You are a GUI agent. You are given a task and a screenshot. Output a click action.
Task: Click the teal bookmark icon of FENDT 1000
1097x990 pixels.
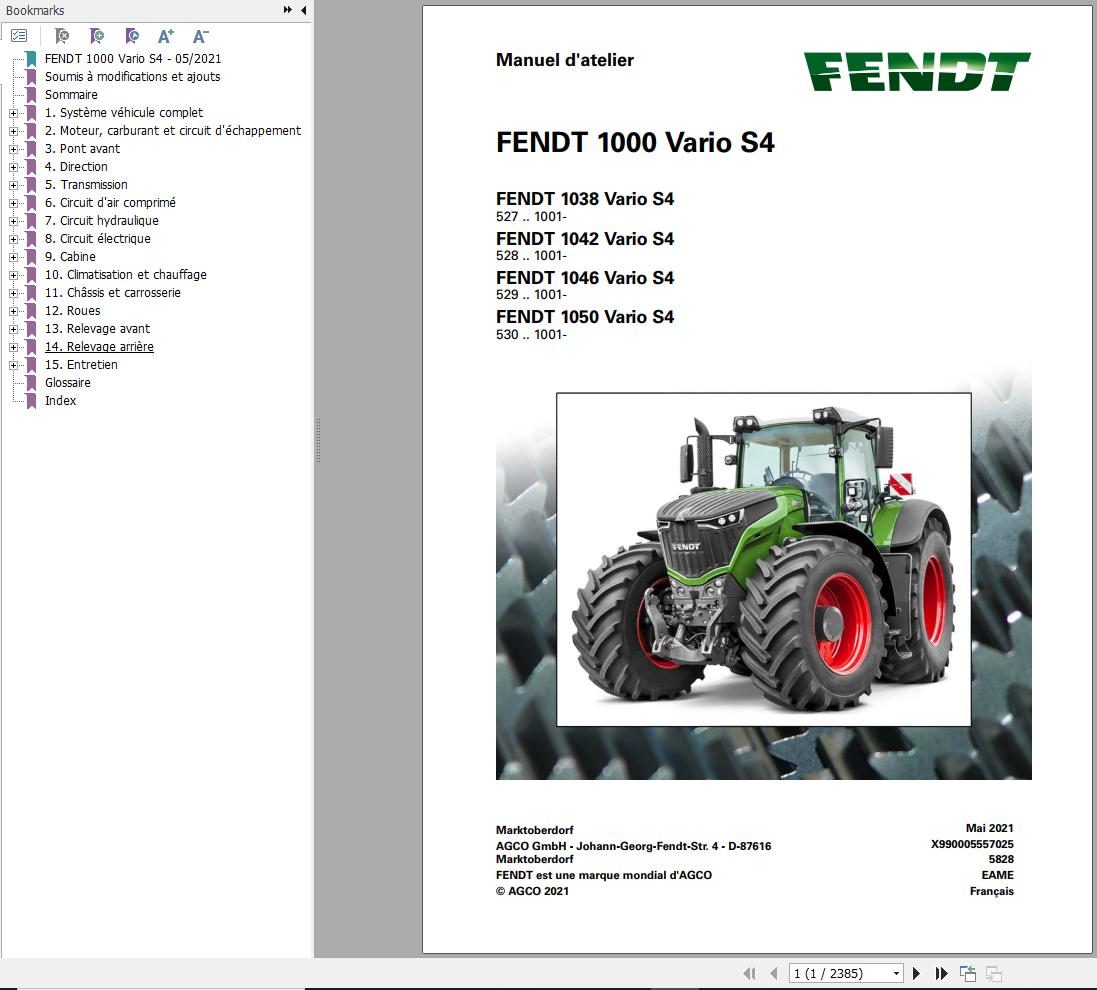click(31, 59)
